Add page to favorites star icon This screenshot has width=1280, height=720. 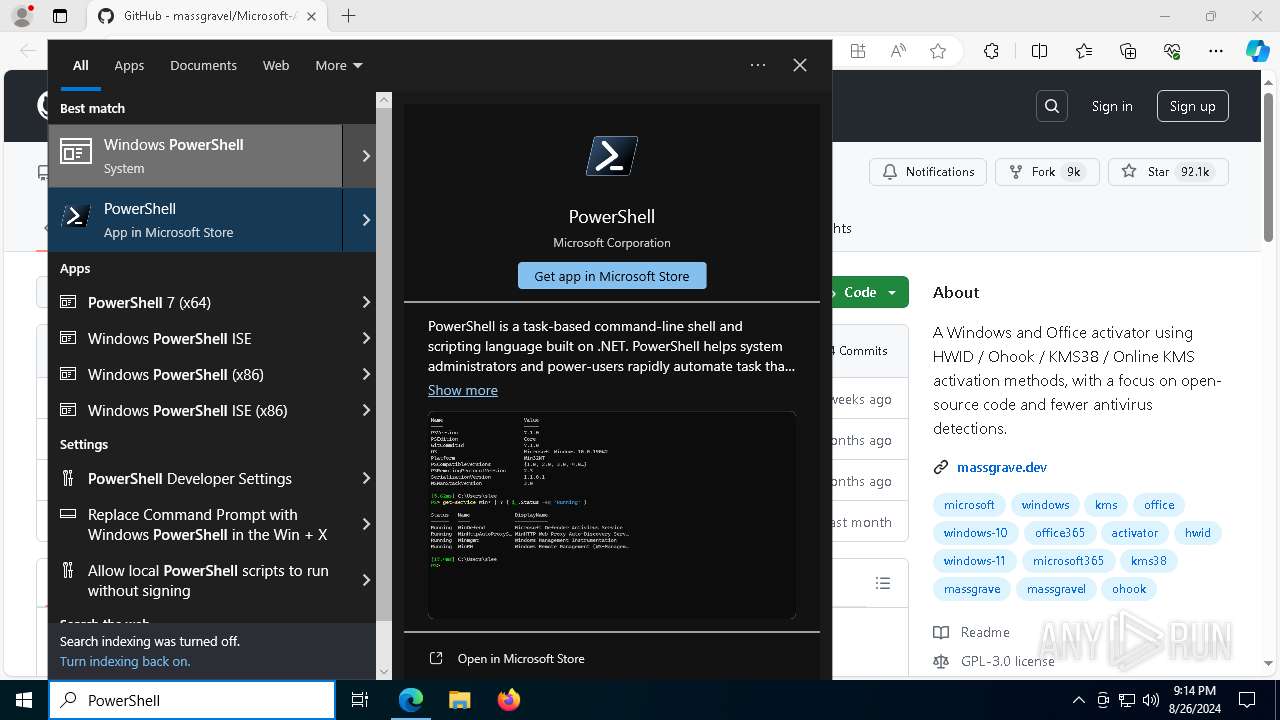[x=938, y=51]
